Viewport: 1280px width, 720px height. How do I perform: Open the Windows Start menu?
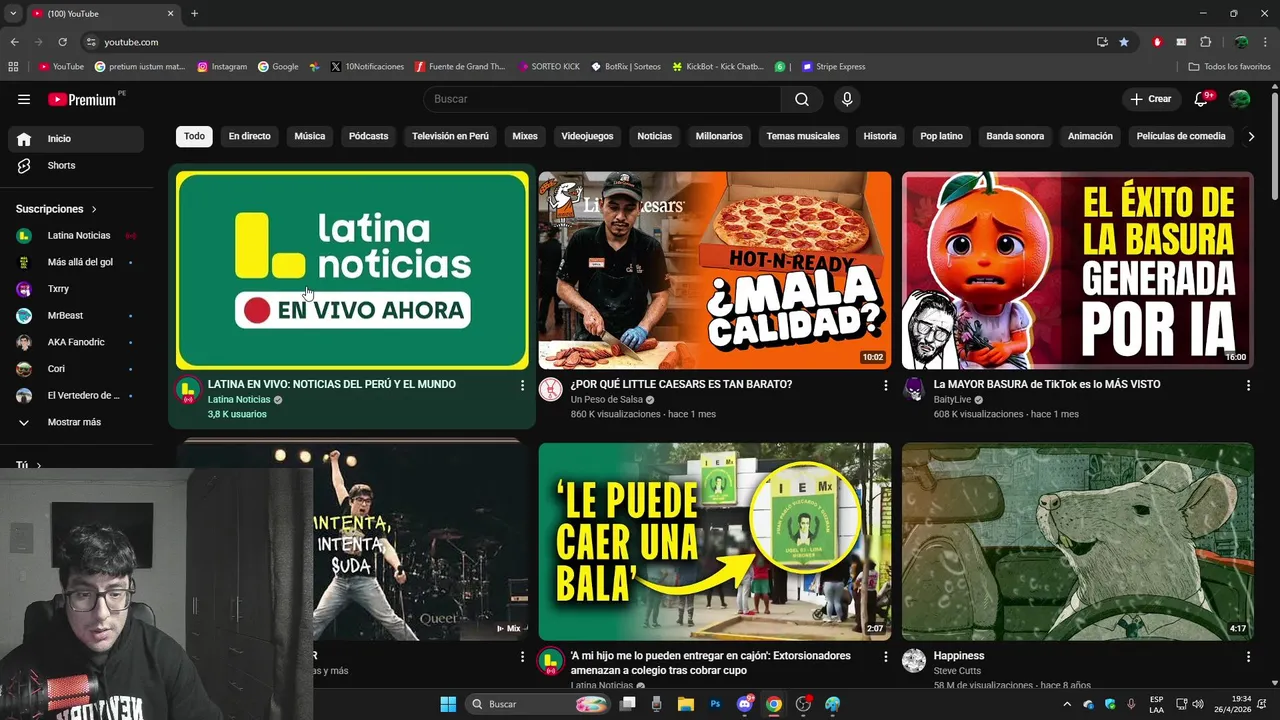(448, 704)
